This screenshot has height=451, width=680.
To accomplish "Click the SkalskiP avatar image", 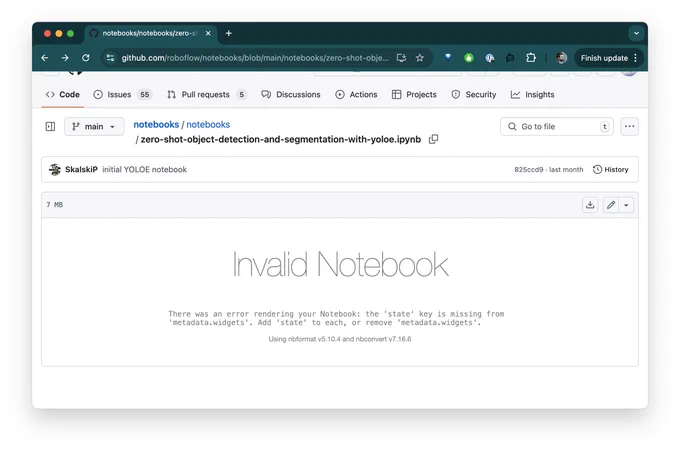I will [55, 170].
